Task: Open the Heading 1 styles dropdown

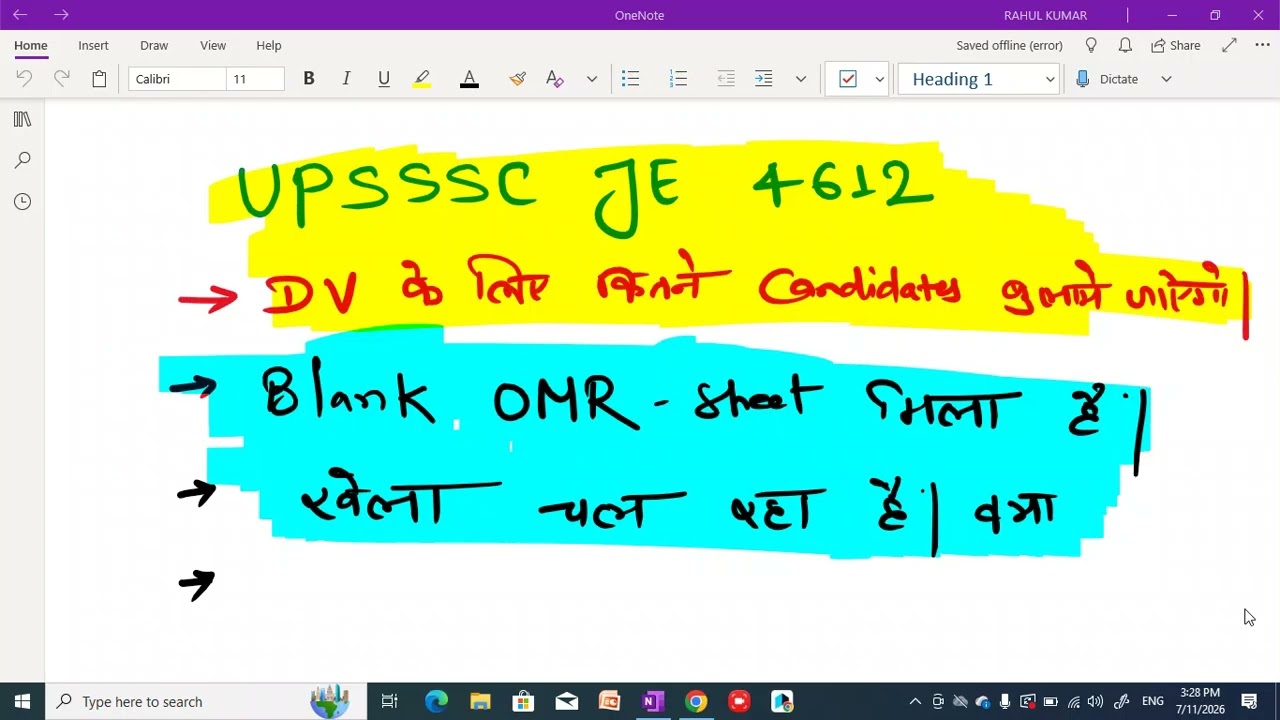Action: (979, 79)
